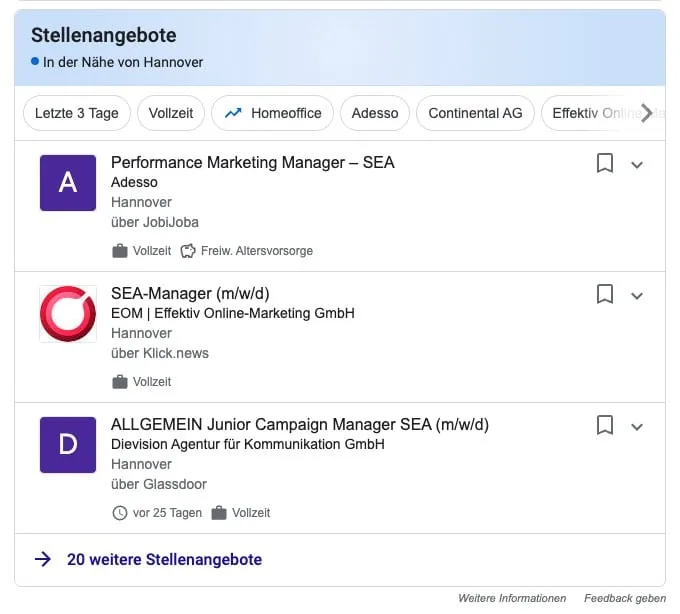Click the Dievision purple D logo
The width and height of the screenshot is (680, 614).
click(68, 444)
